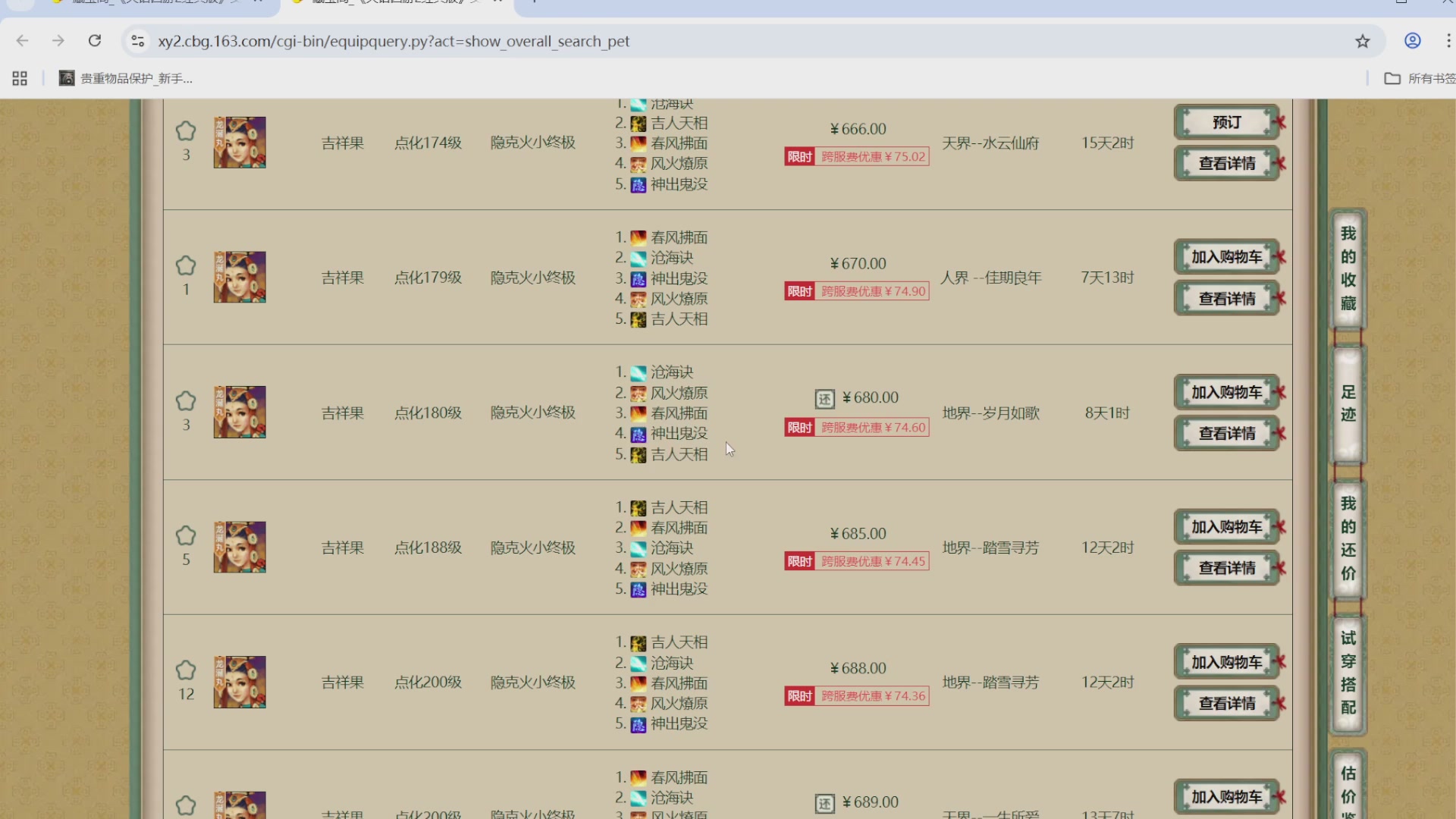Viewport: 1456px width, 819px height.
Task: Favorite the ¥670.00 pet listing star
Action: (186, 266)
